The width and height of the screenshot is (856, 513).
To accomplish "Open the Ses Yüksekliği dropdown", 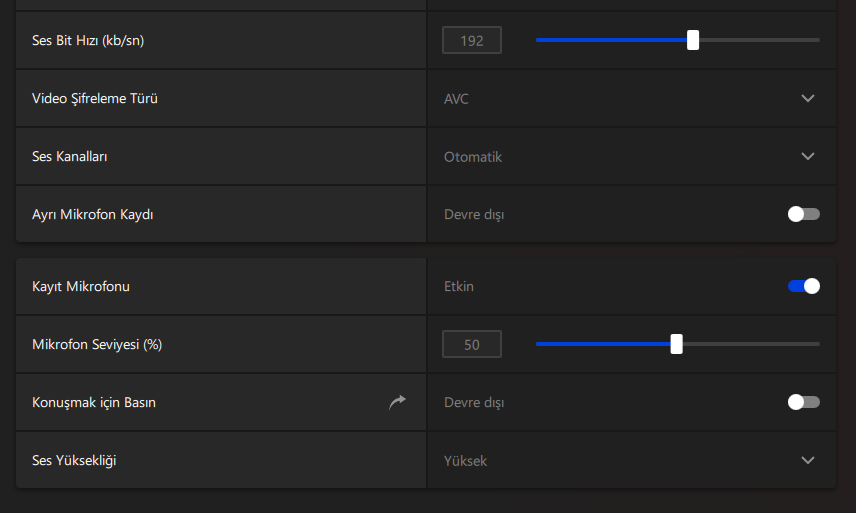I will 808,460.
